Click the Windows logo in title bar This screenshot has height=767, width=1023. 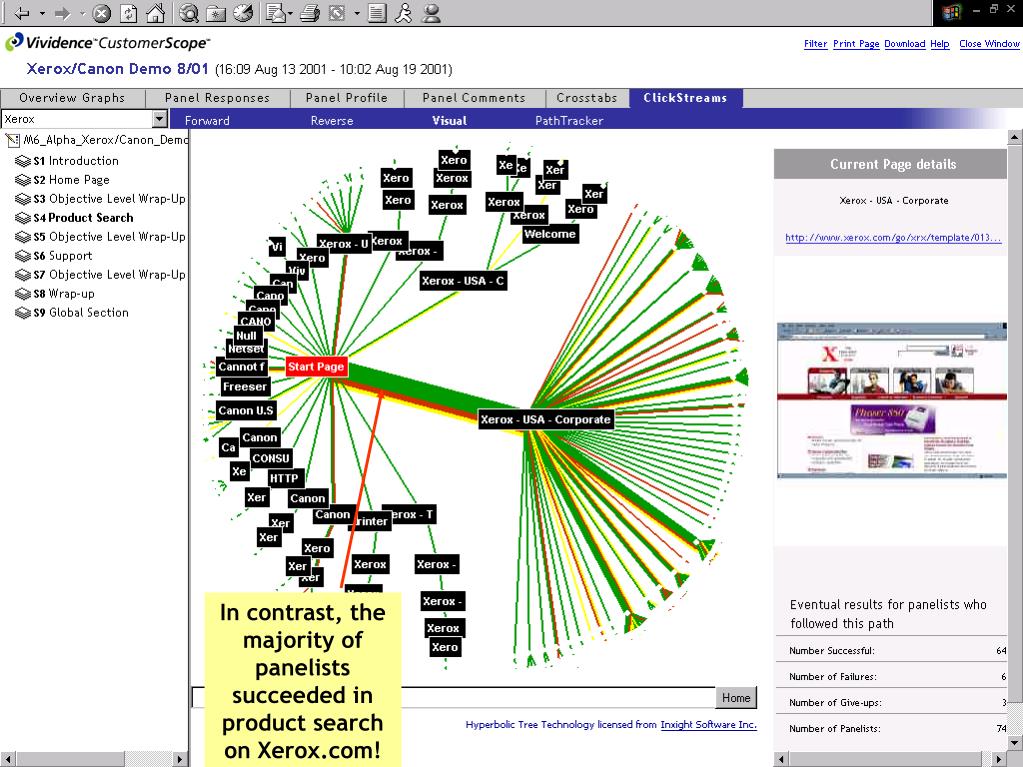point(952,12)
